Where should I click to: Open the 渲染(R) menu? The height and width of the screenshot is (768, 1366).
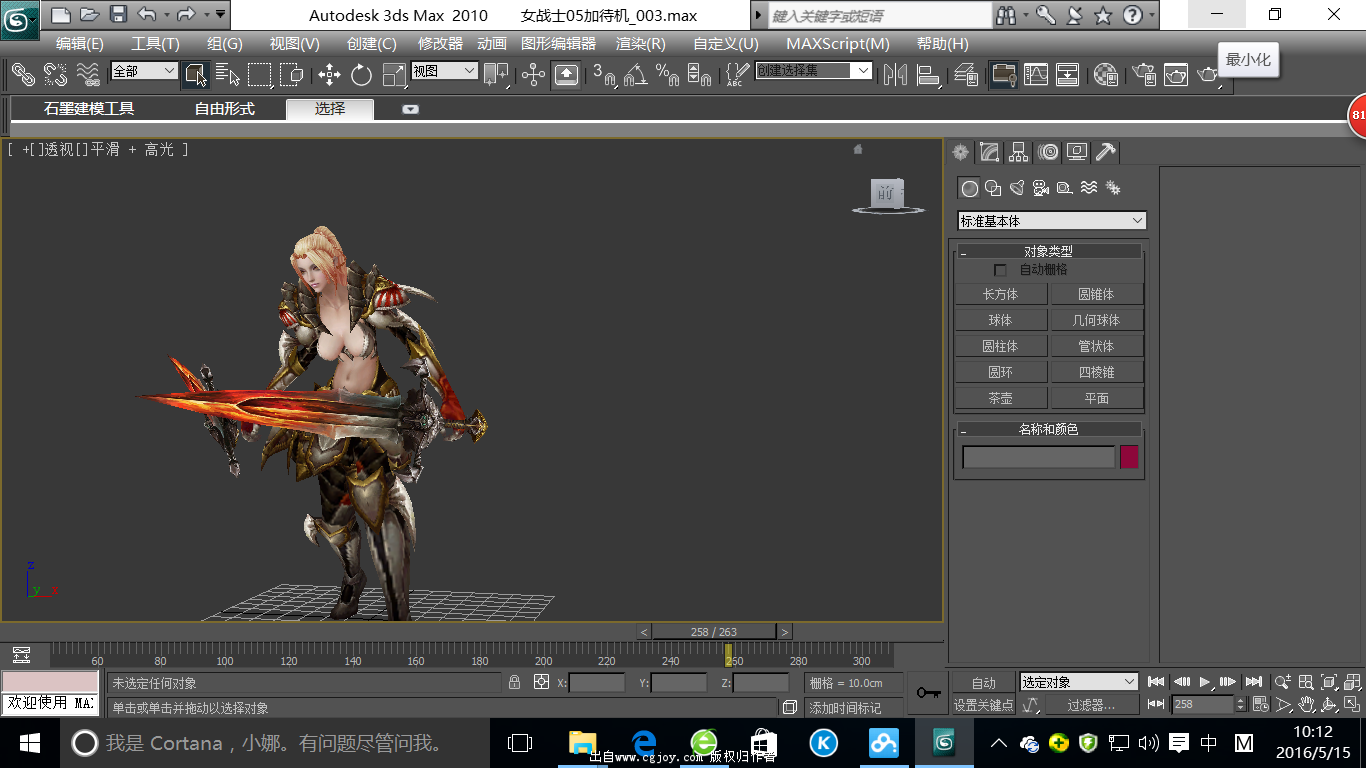[641, 44]
